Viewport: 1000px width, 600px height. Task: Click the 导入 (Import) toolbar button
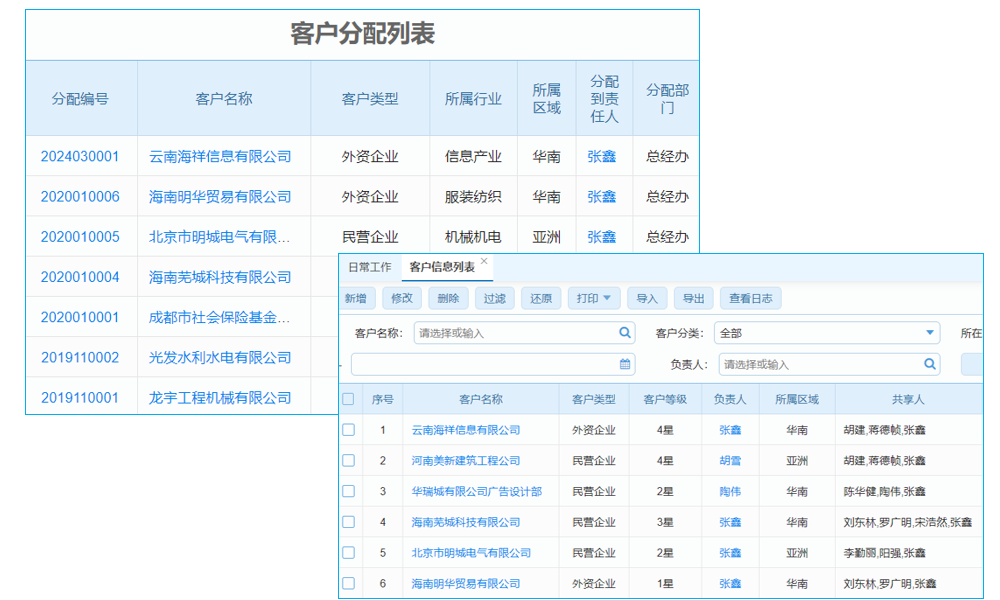point(649,297)
